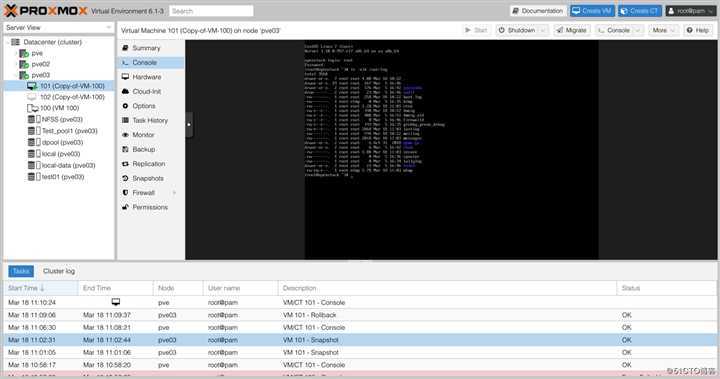Click the pve02 node server icon
Viewport: 720px width, 379px height.
pyautogui.click(x=24, y=64)
